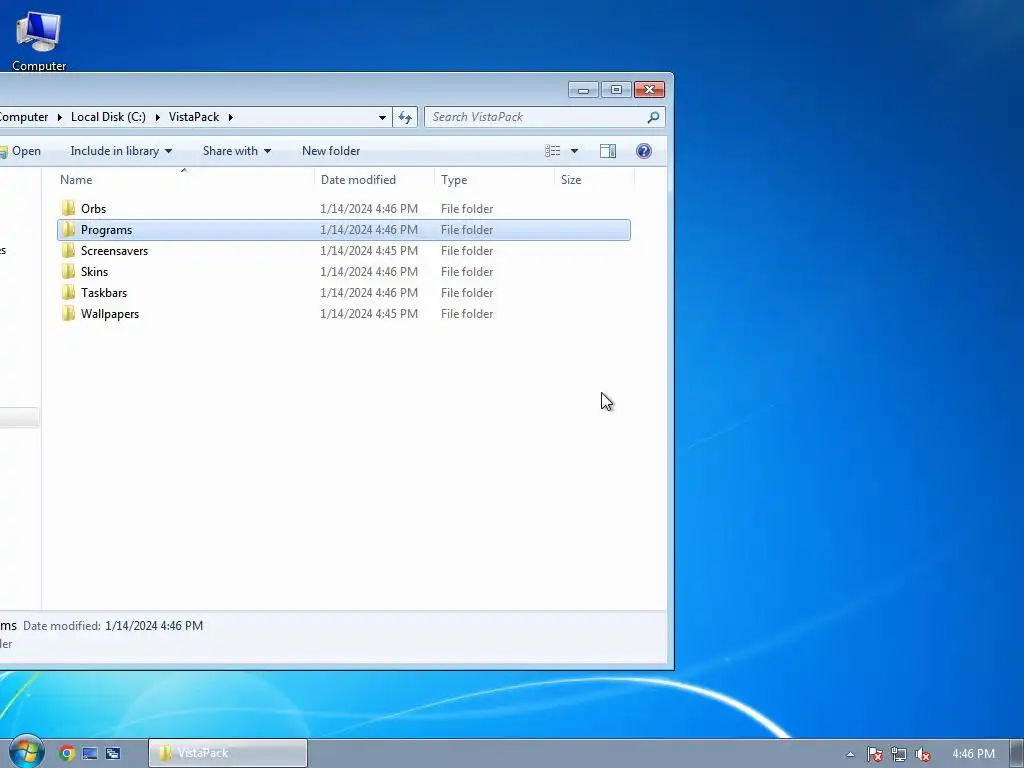Click the search magnifier icon
Viewport: 1024px width, 768px height.
(652, 117)
